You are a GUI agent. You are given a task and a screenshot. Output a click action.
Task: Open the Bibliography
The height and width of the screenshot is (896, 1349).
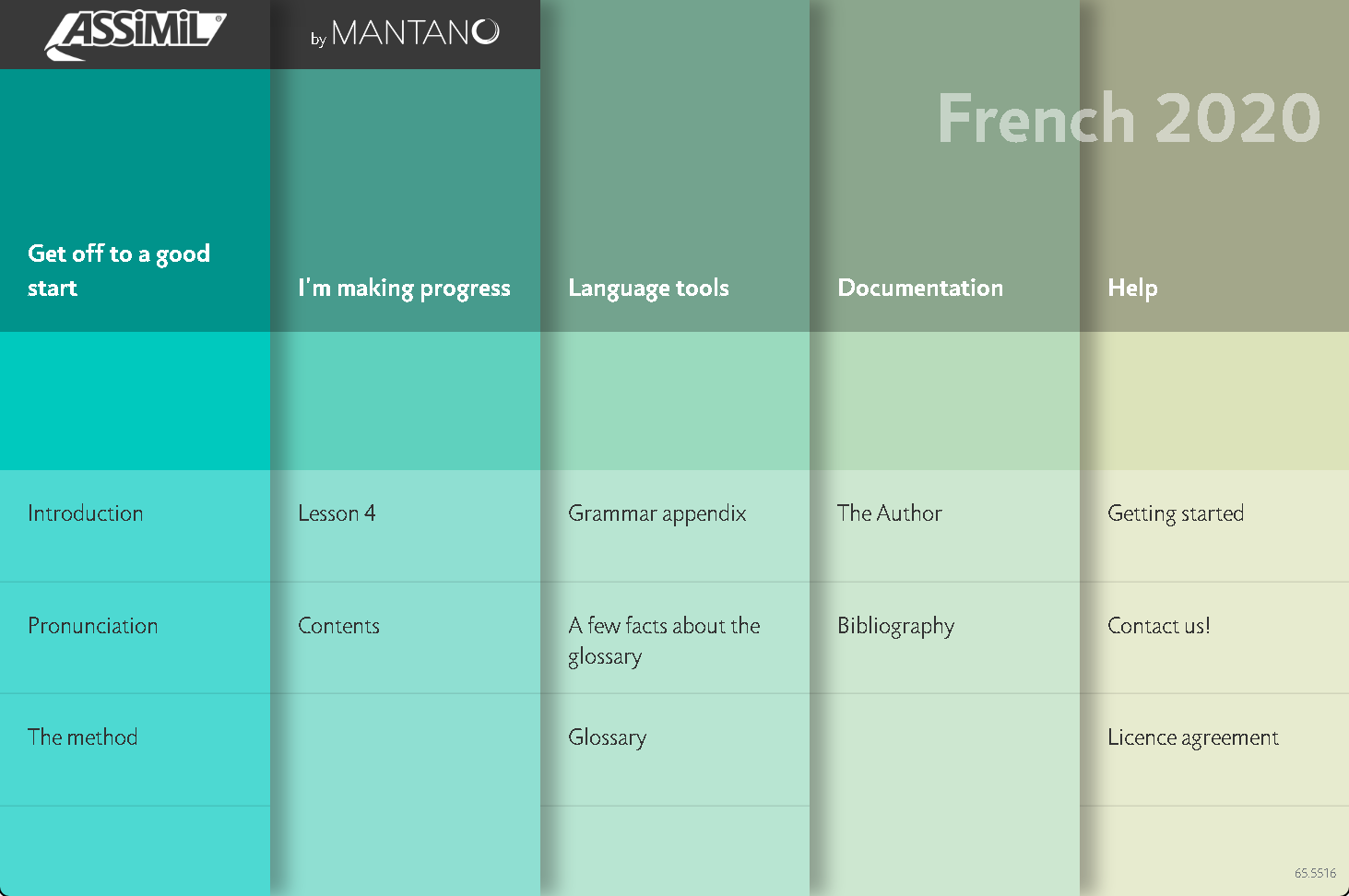coord(944,638)
